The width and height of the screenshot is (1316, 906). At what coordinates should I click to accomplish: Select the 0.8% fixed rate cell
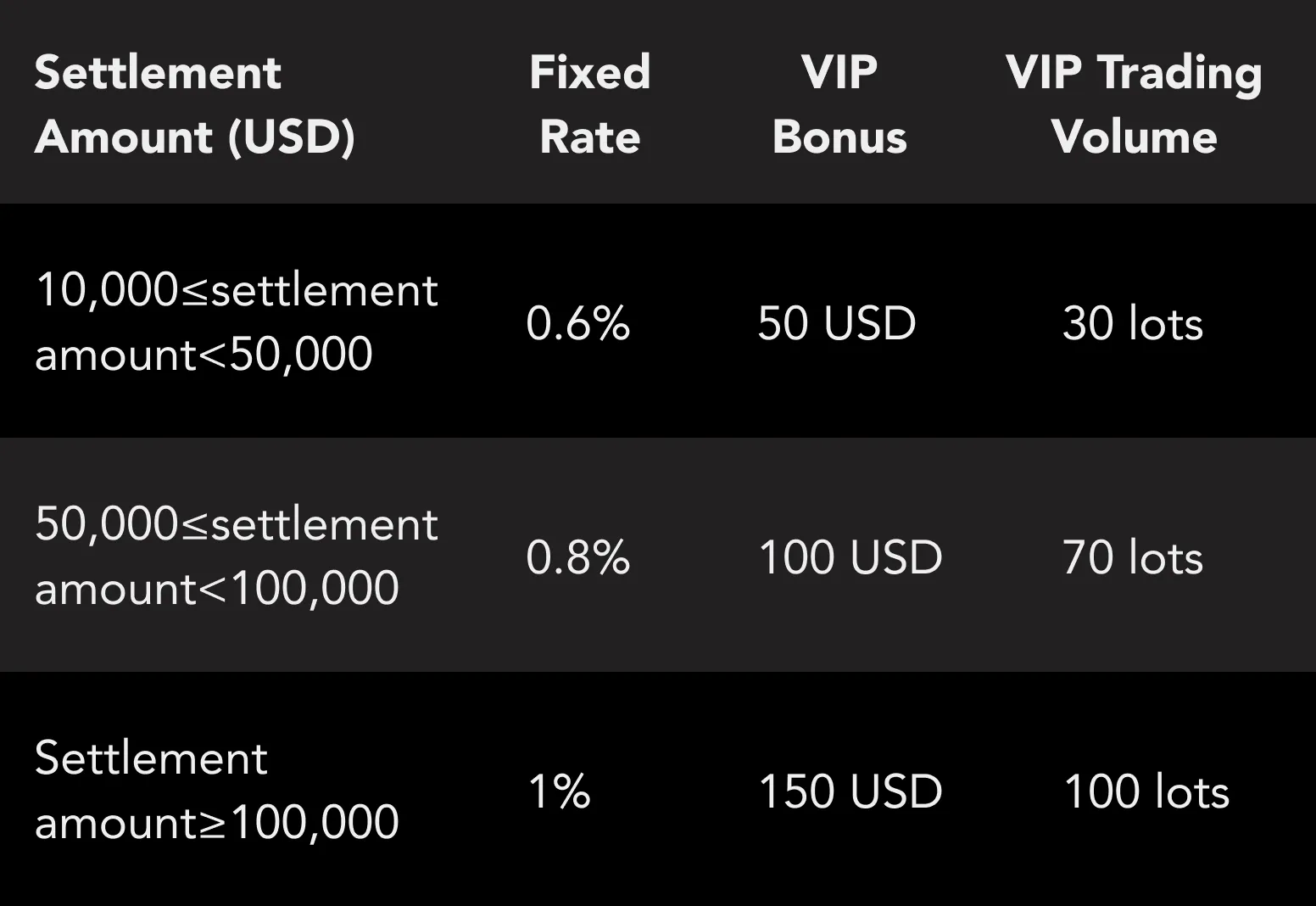tap(578, 557)
